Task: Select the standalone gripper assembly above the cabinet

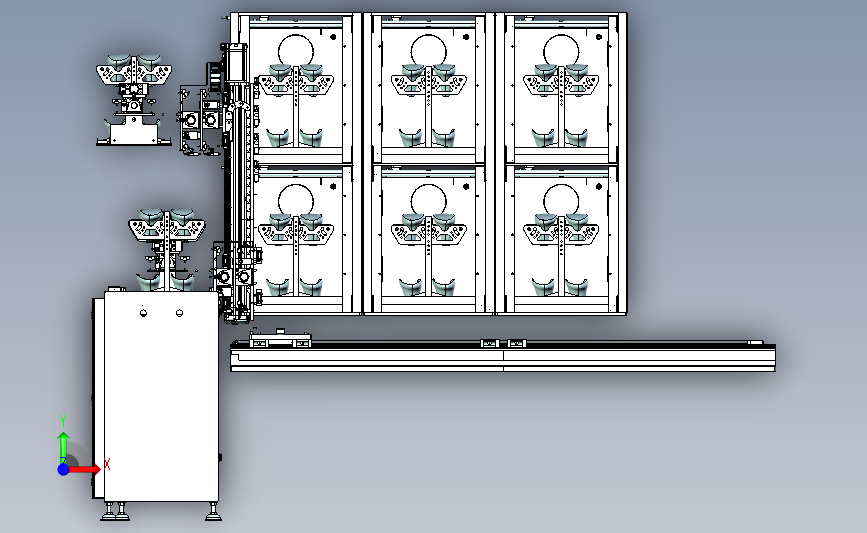Action: point(166,249)
